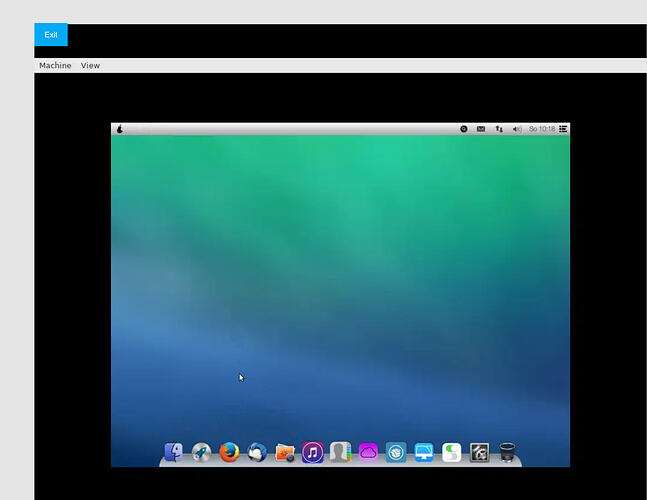Open the photo manager icon in the dock
This screenshot has height=500, width=647.
click(285, 452)
